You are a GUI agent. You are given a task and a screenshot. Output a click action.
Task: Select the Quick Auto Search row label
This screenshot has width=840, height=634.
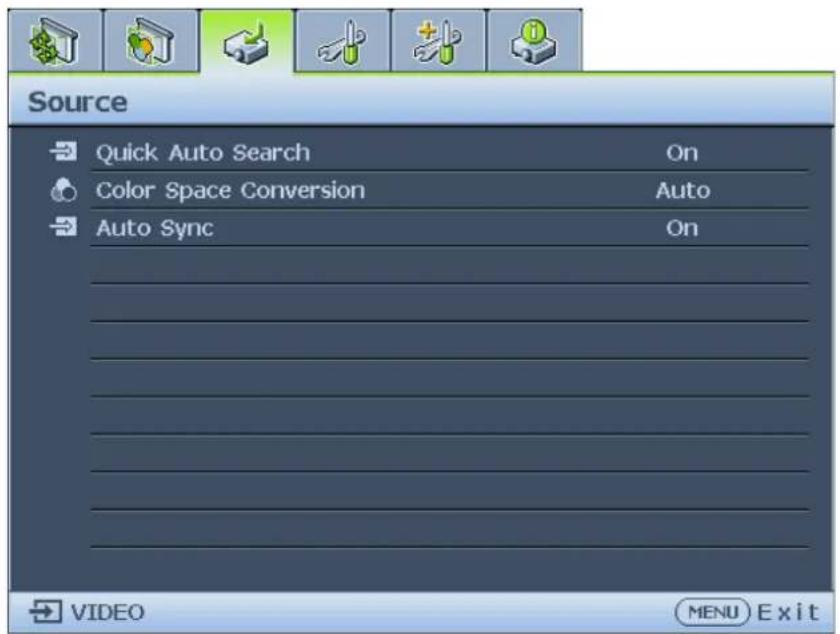(203, 153)
